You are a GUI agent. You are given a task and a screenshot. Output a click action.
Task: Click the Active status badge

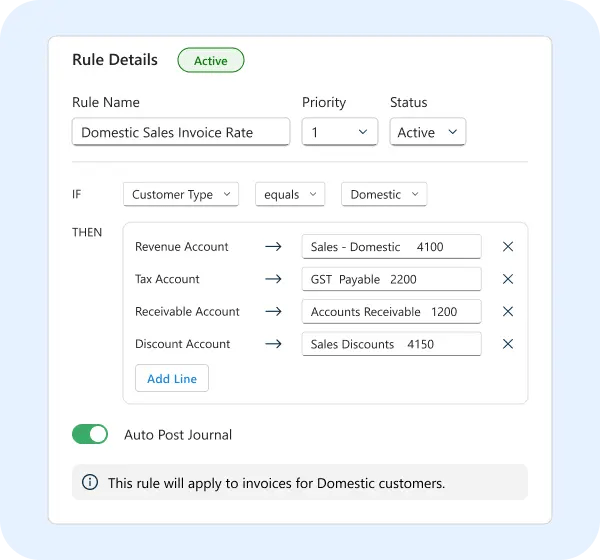click(211, 60)
